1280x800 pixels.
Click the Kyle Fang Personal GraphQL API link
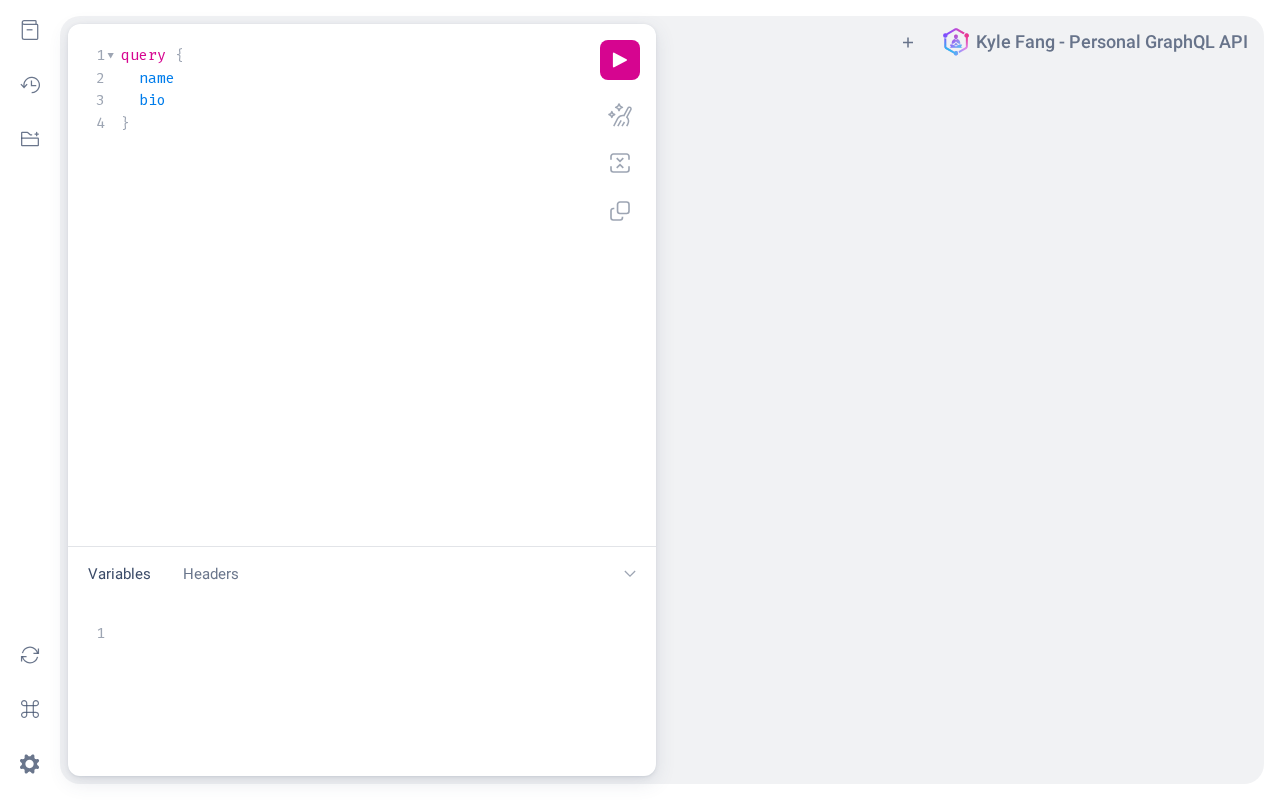[x=1112, y=42]
